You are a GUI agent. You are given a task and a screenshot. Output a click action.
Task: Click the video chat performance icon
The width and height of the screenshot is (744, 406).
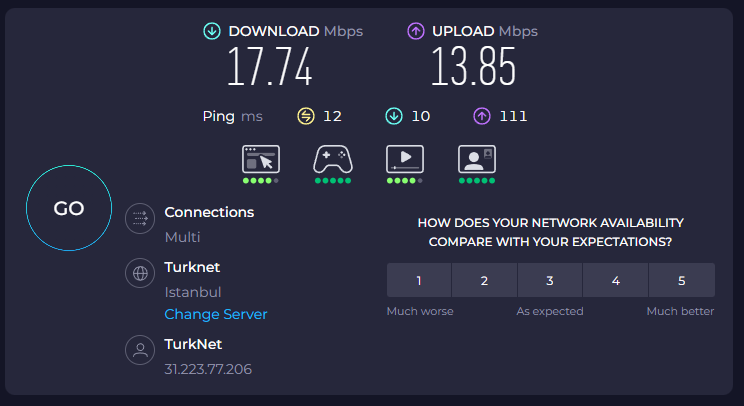pos(477,159)
